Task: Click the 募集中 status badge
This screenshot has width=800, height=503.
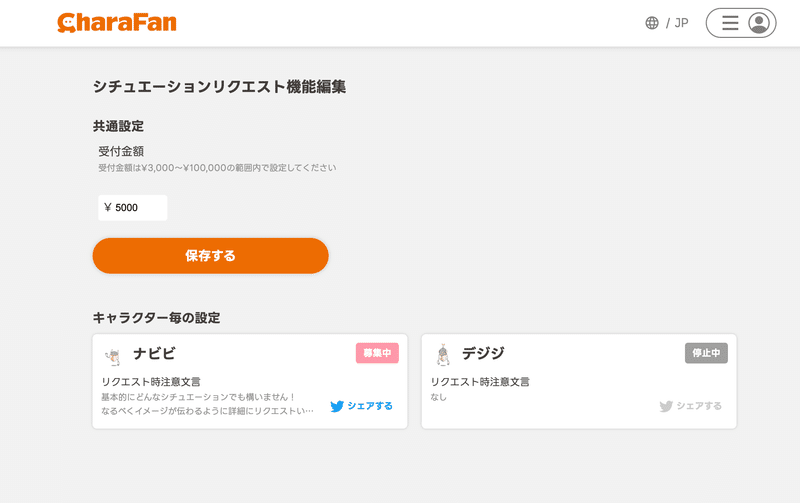Action: pos(377,353)
